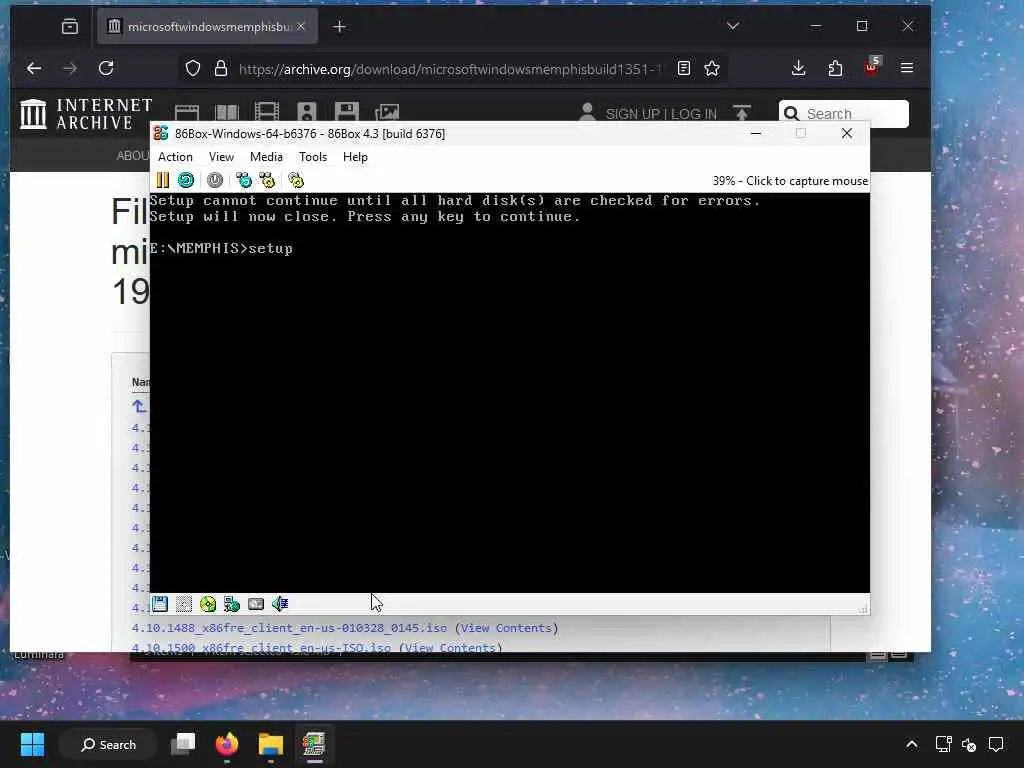Click the emulated screen to capture mouse
Viewport: 1024px width, 768px height.
[x=509, y=392]
